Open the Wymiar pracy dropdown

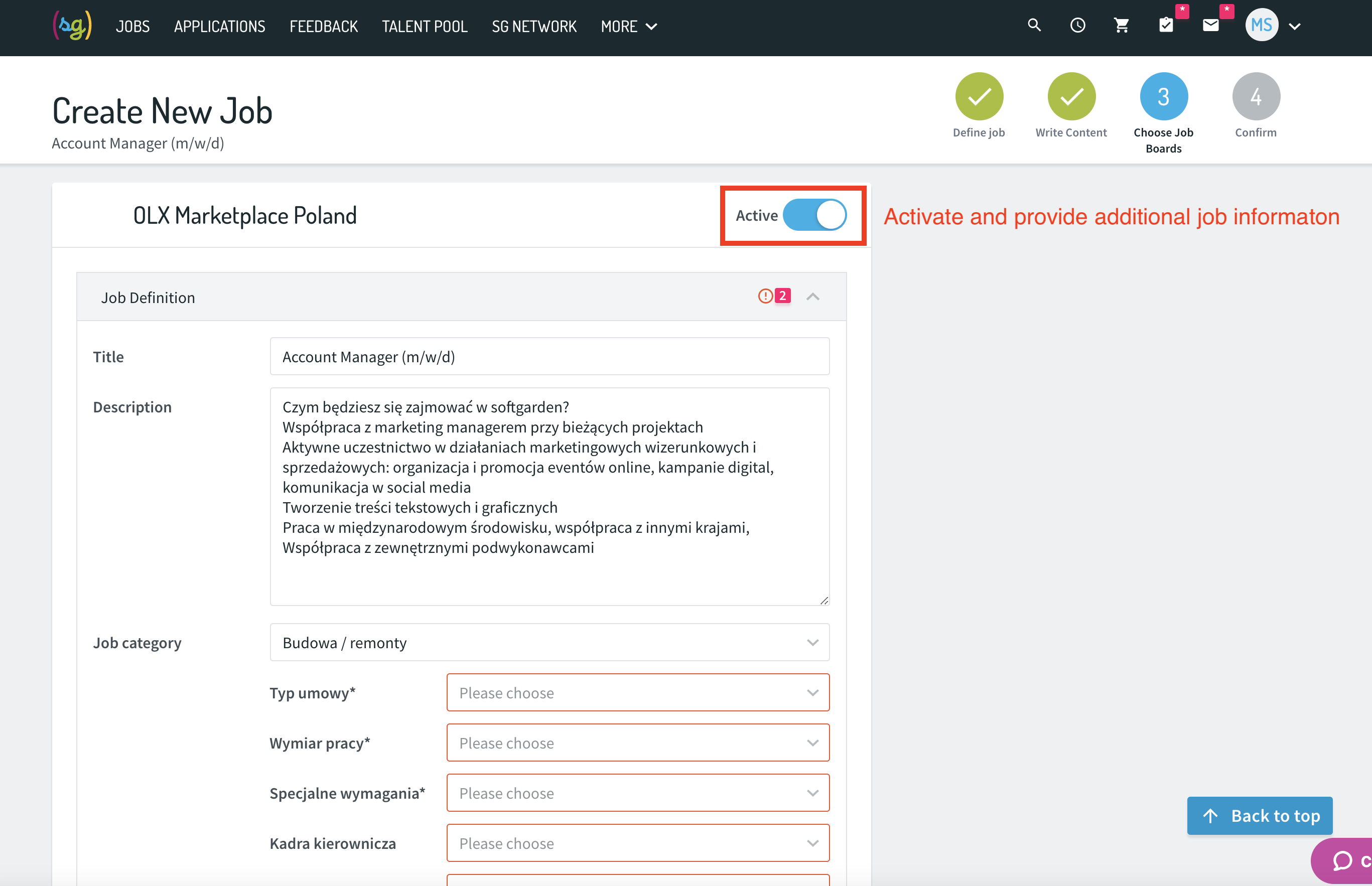click(x=638, y=743)
